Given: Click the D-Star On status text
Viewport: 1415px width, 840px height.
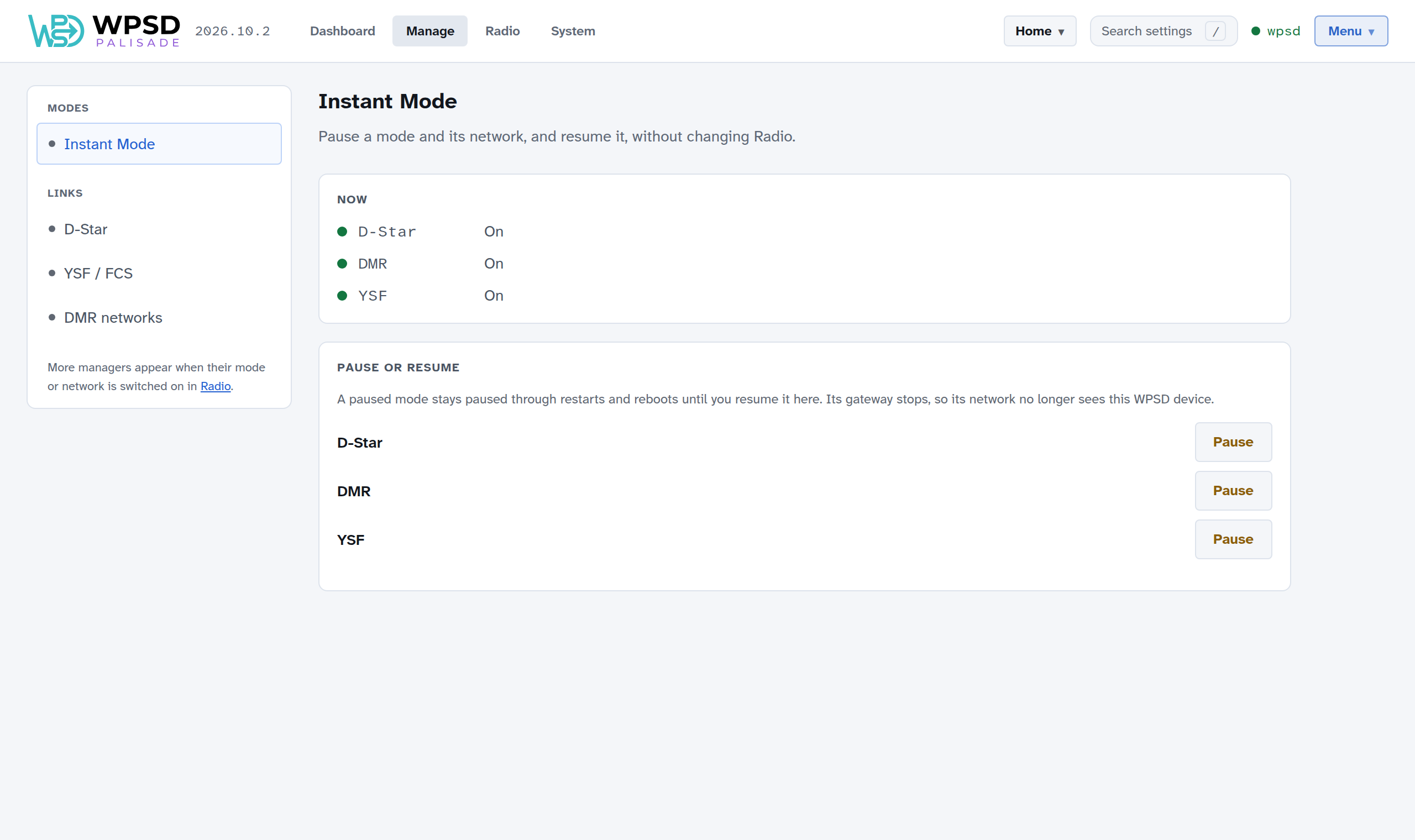Looking at the screenshot, I should click(494, 232).
